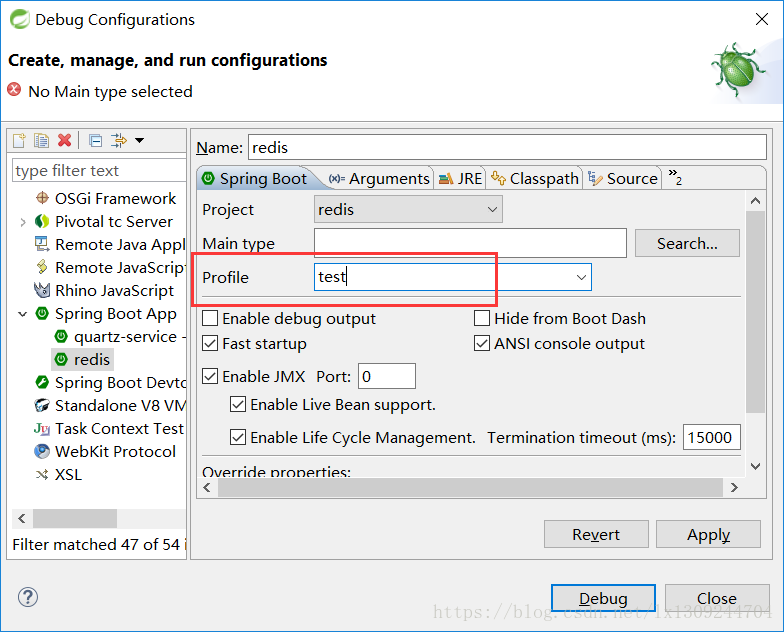Toggle the Fast startup checkbox

210,344
